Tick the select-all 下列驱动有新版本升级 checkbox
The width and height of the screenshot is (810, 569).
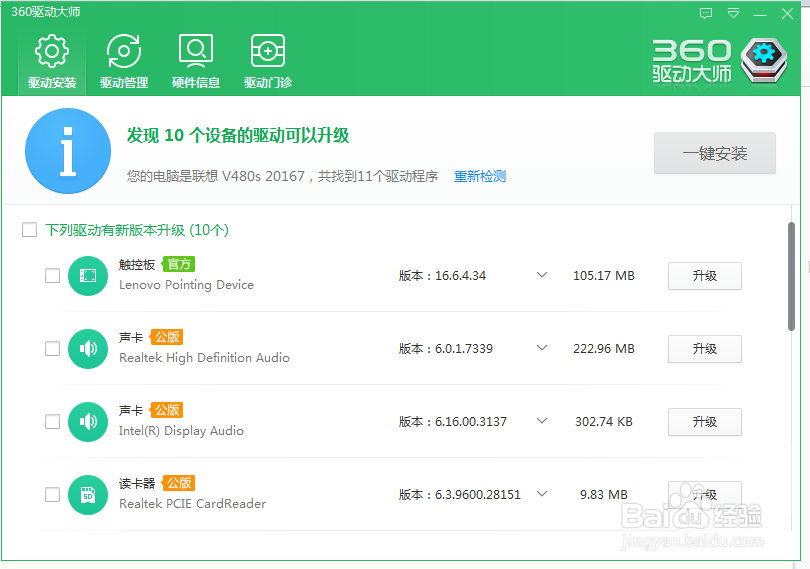click(29, 229)
